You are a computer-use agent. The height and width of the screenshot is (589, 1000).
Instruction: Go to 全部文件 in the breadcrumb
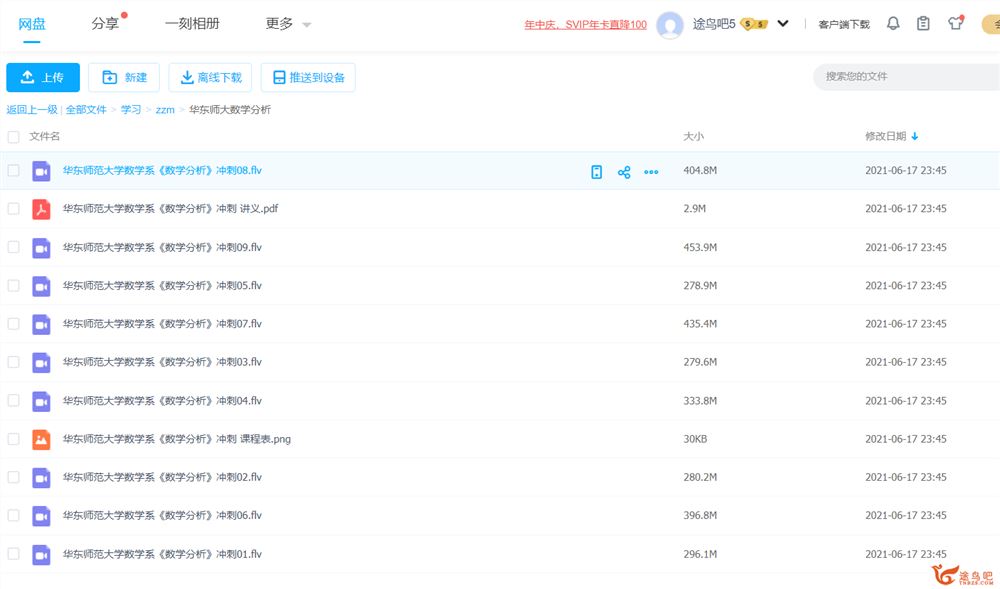[86, 110]
